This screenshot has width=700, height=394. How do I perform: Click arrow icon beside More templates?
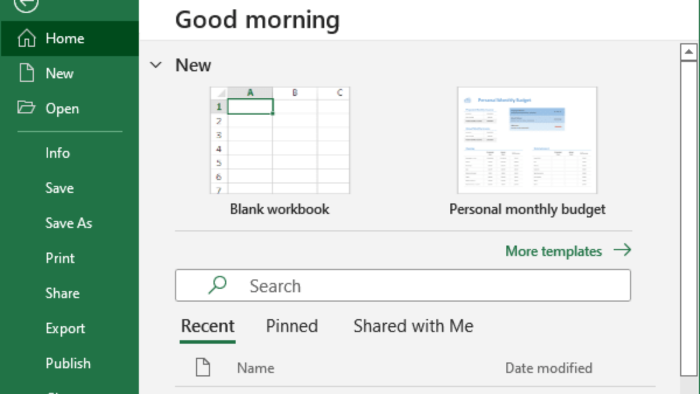(622, 250)
